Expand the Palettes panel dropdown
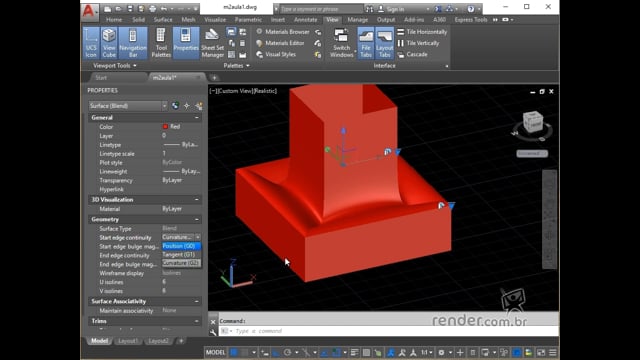This screenshot has height=360, width=640. [x=236, y=65]
